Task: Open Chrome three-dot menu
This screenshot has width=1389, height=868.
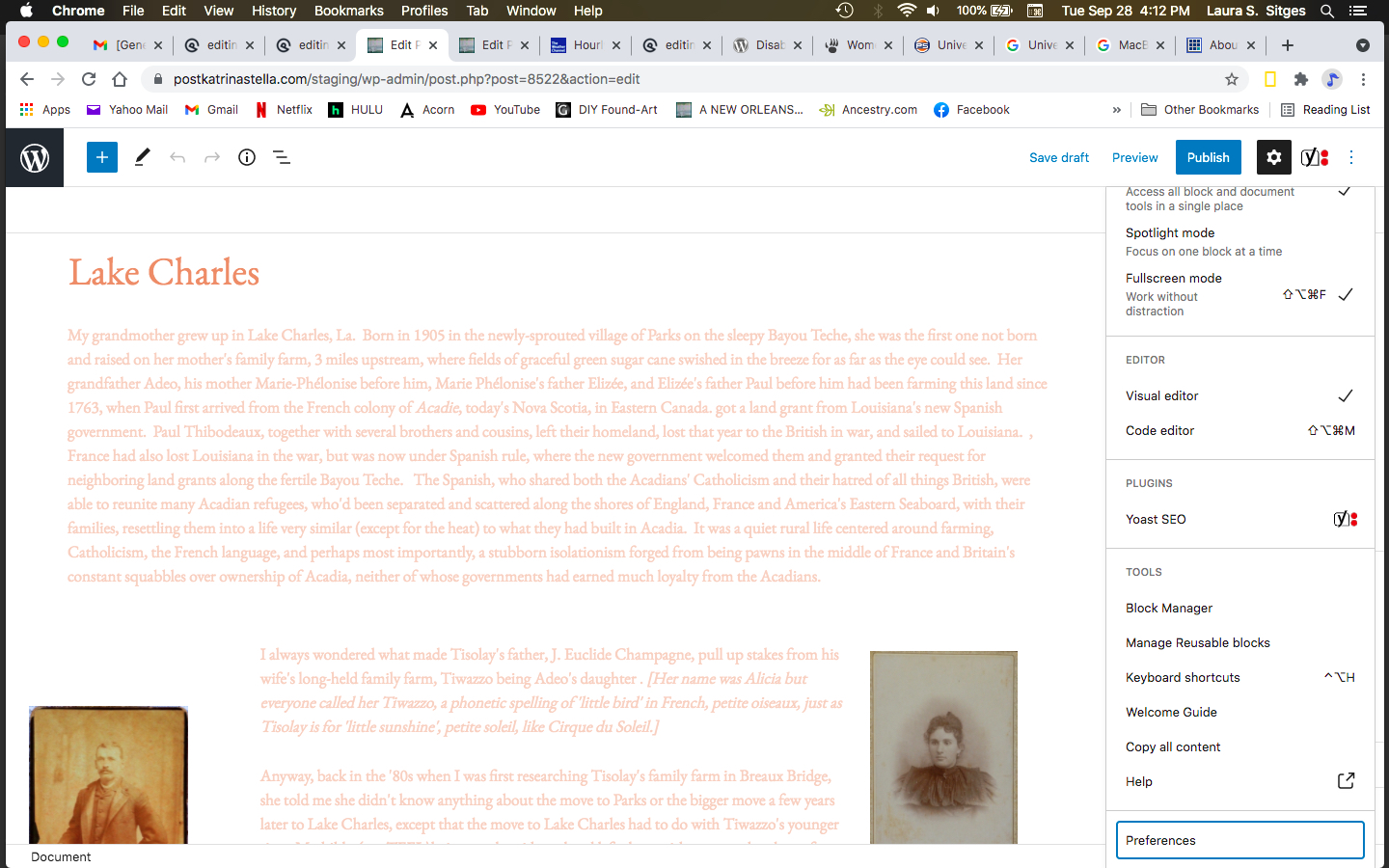Action: pos(1363,79)
